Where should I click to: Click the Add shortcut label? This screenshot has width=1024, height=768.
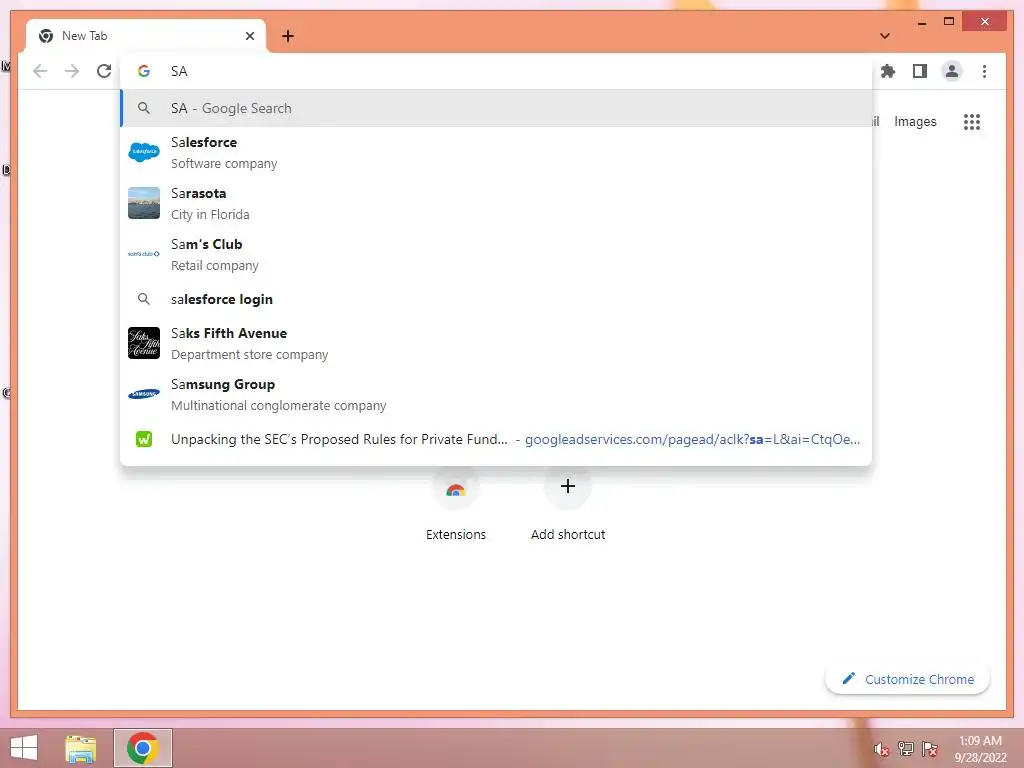(568, 534)
